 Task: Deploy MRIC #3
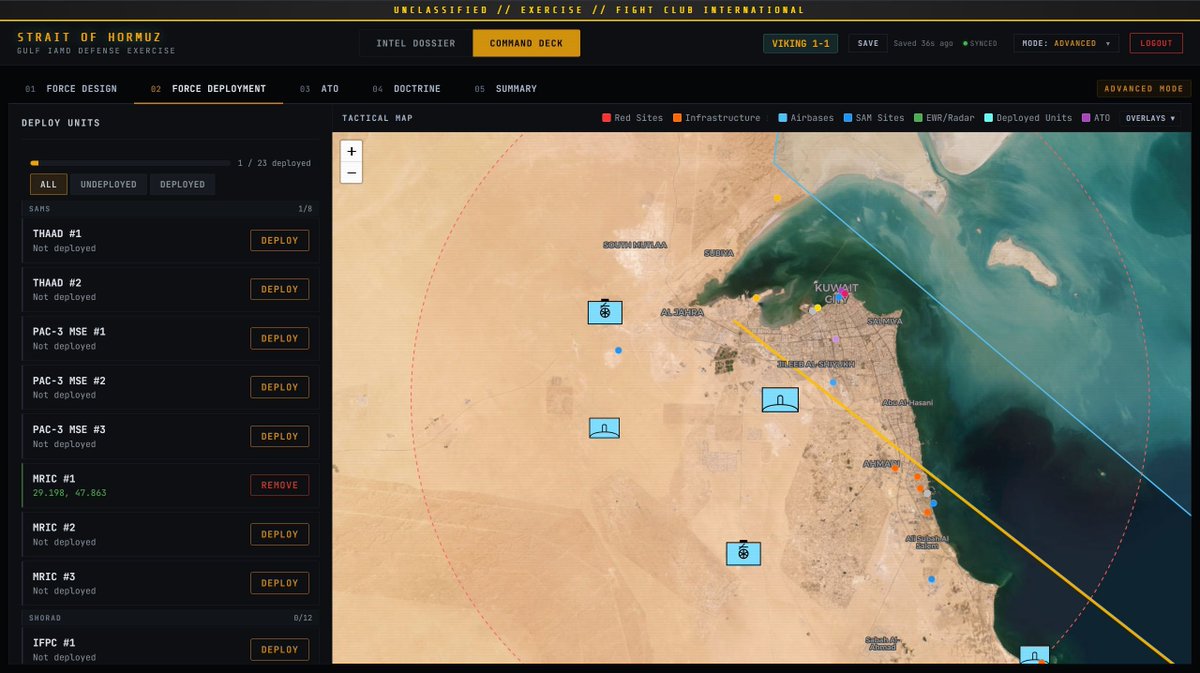point(280,583)
